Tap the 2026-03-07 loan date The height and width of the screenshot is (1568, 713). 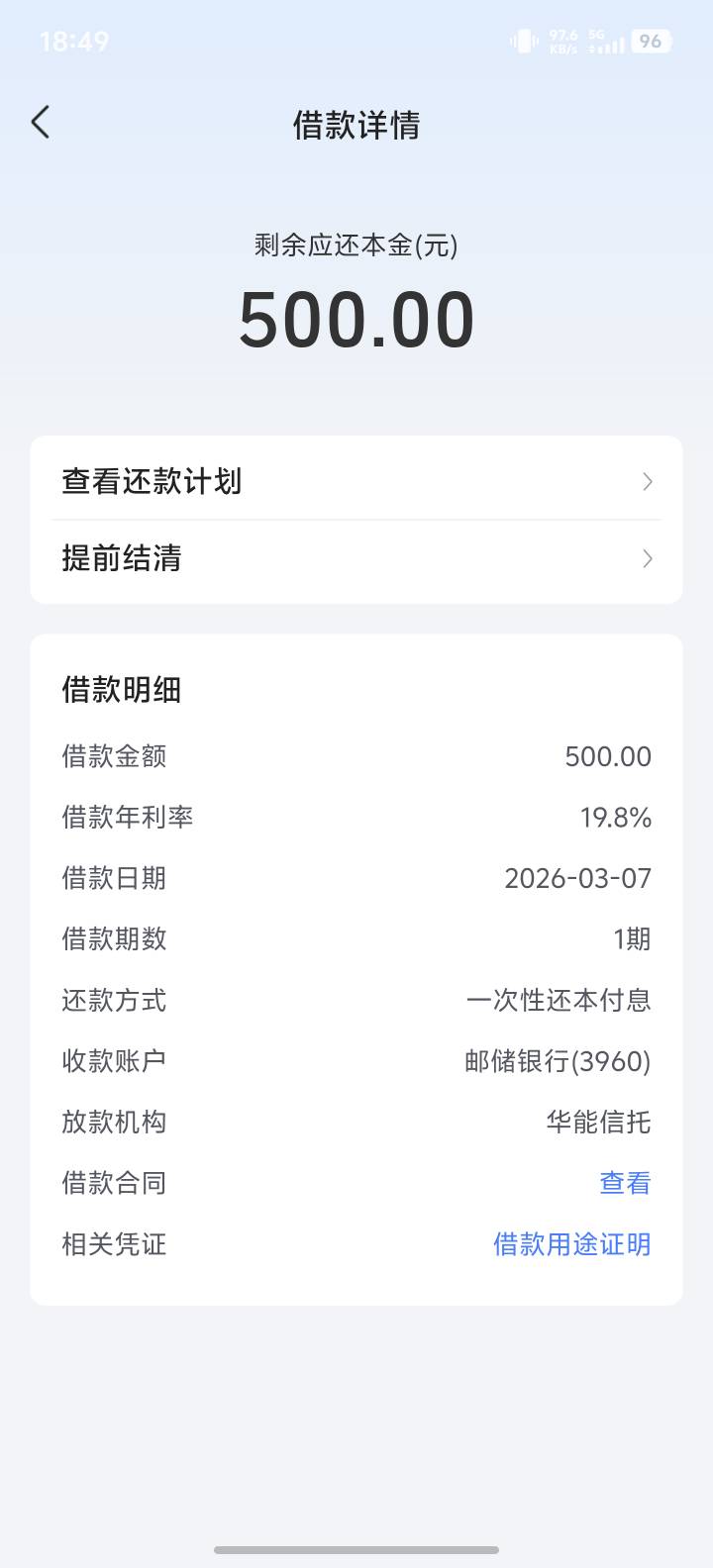577,879
